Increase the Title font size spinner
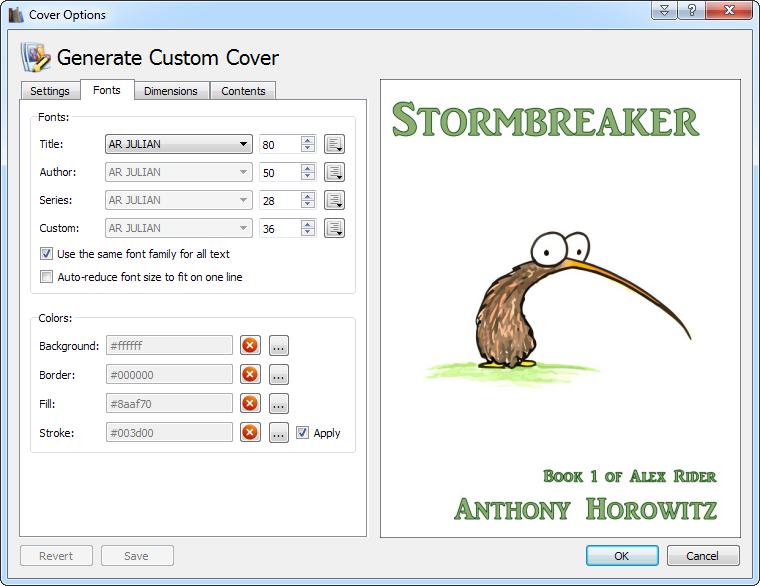The image size is (760, 586). click(x=308, y=140)
